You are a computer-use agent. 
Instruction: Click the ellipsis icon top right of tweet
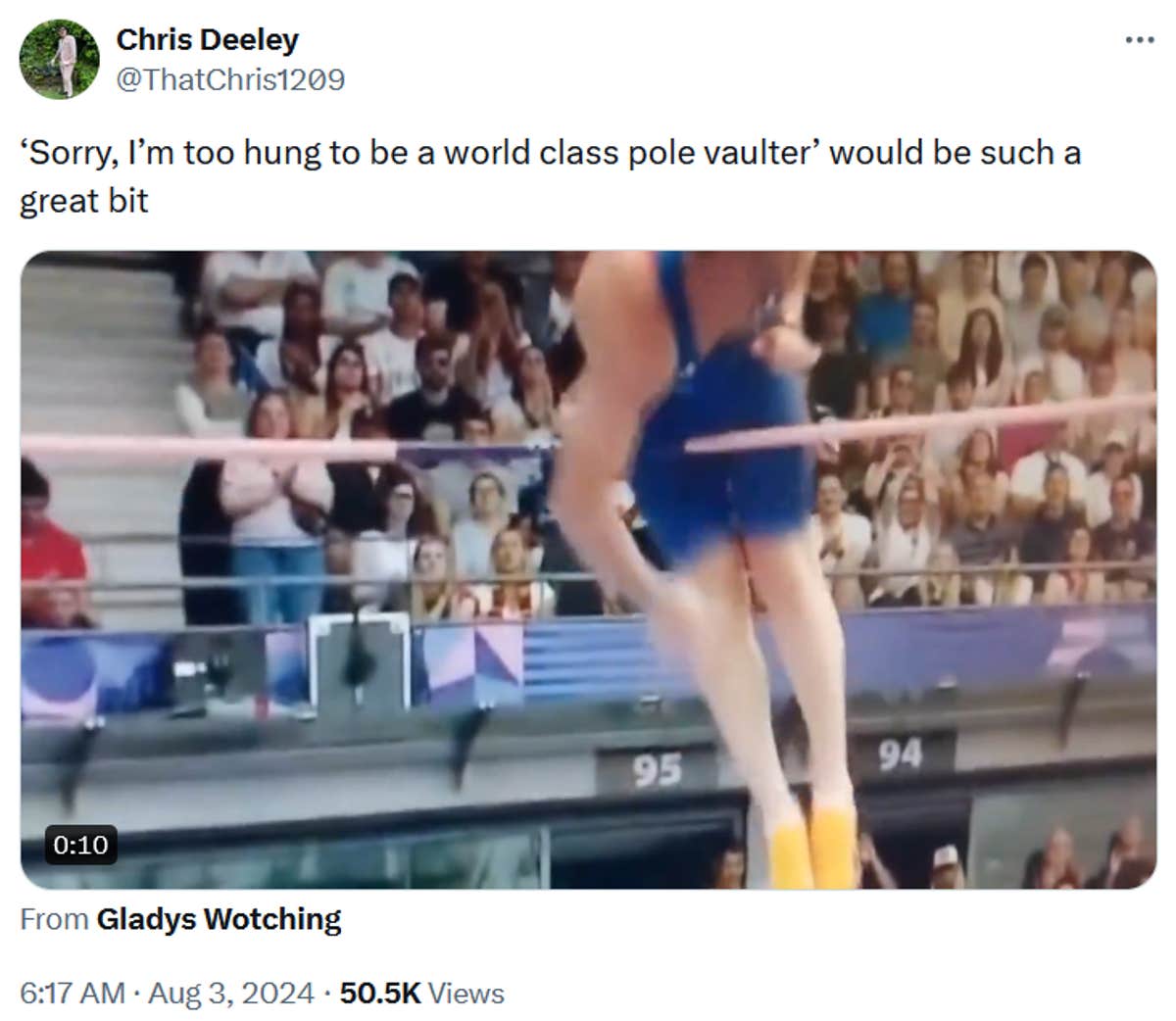[1140, 39]
